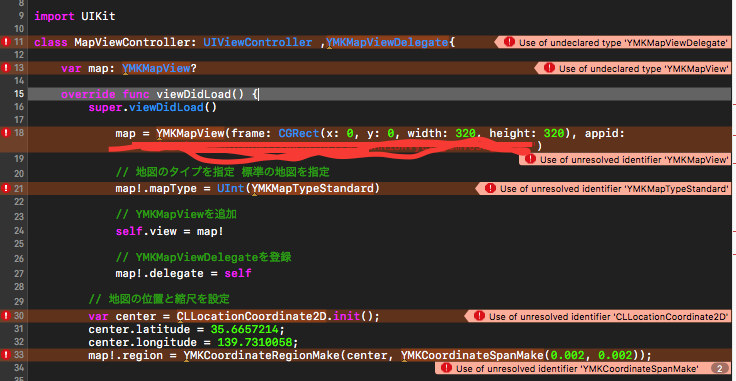Open the 'CLLocationCoordinate2D' unresolved identifier error banner
The height and width of the screenshot is (381, 736).
pyautogui.click(x=599, y=316)
